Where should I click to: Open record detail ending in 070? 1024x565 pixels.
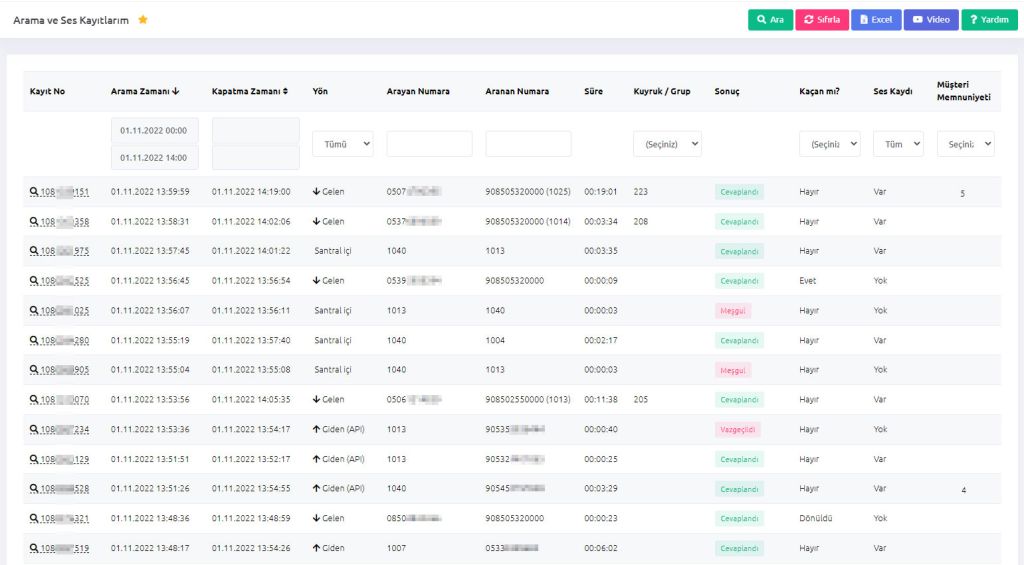pos(60,400)
